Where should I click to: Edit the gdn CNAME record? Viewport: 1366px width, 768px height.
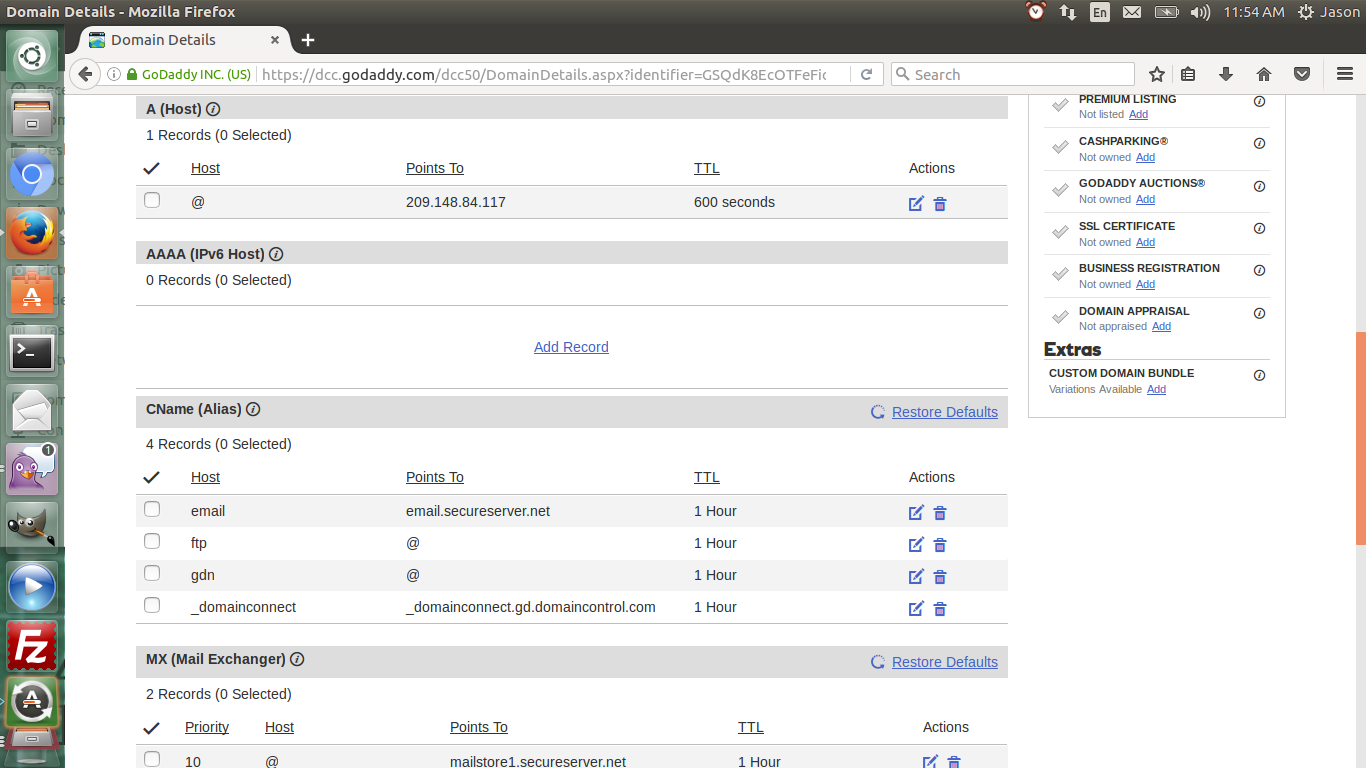[916, 577]
